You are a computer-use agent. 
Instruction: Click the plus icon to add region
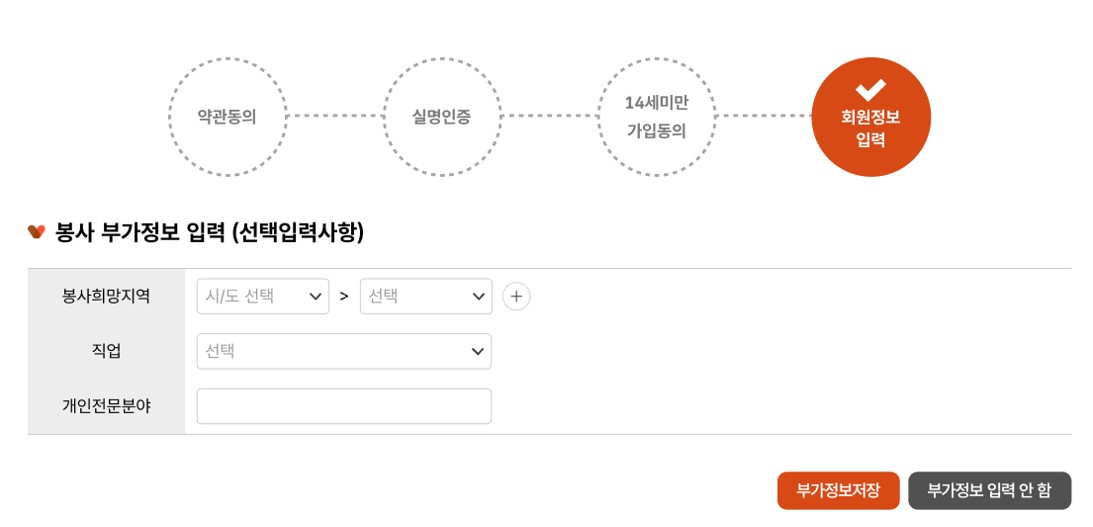516,296
